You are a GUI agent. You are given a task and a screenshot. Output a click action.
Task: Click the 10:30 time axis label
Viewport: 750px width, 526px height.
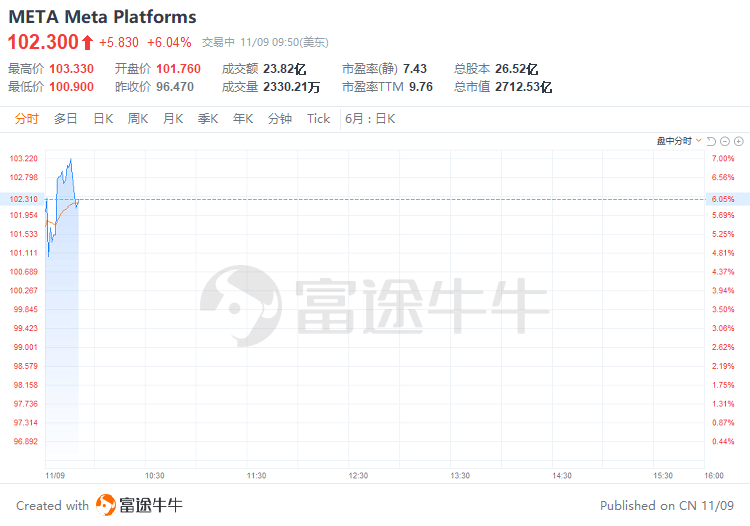pos(154,476)
